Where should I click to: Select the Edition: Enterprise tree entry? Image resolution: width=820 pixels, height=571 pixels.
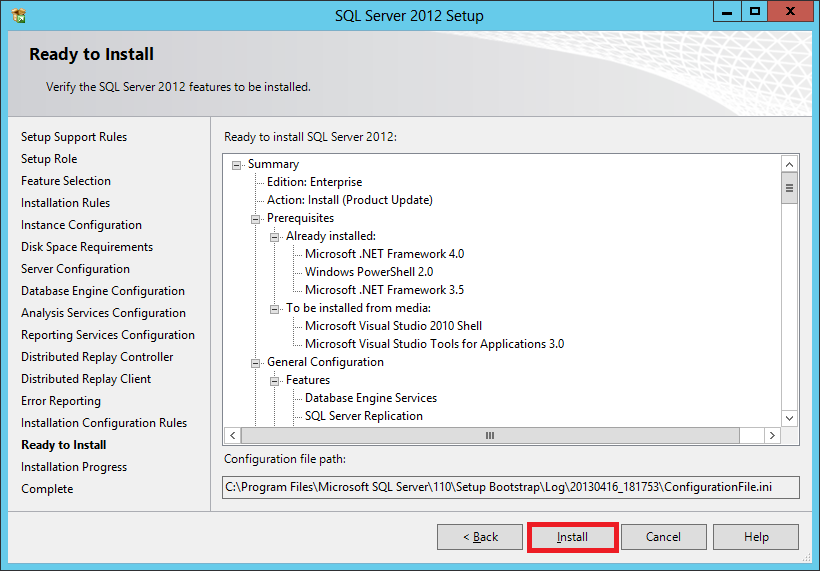(314, 182)
